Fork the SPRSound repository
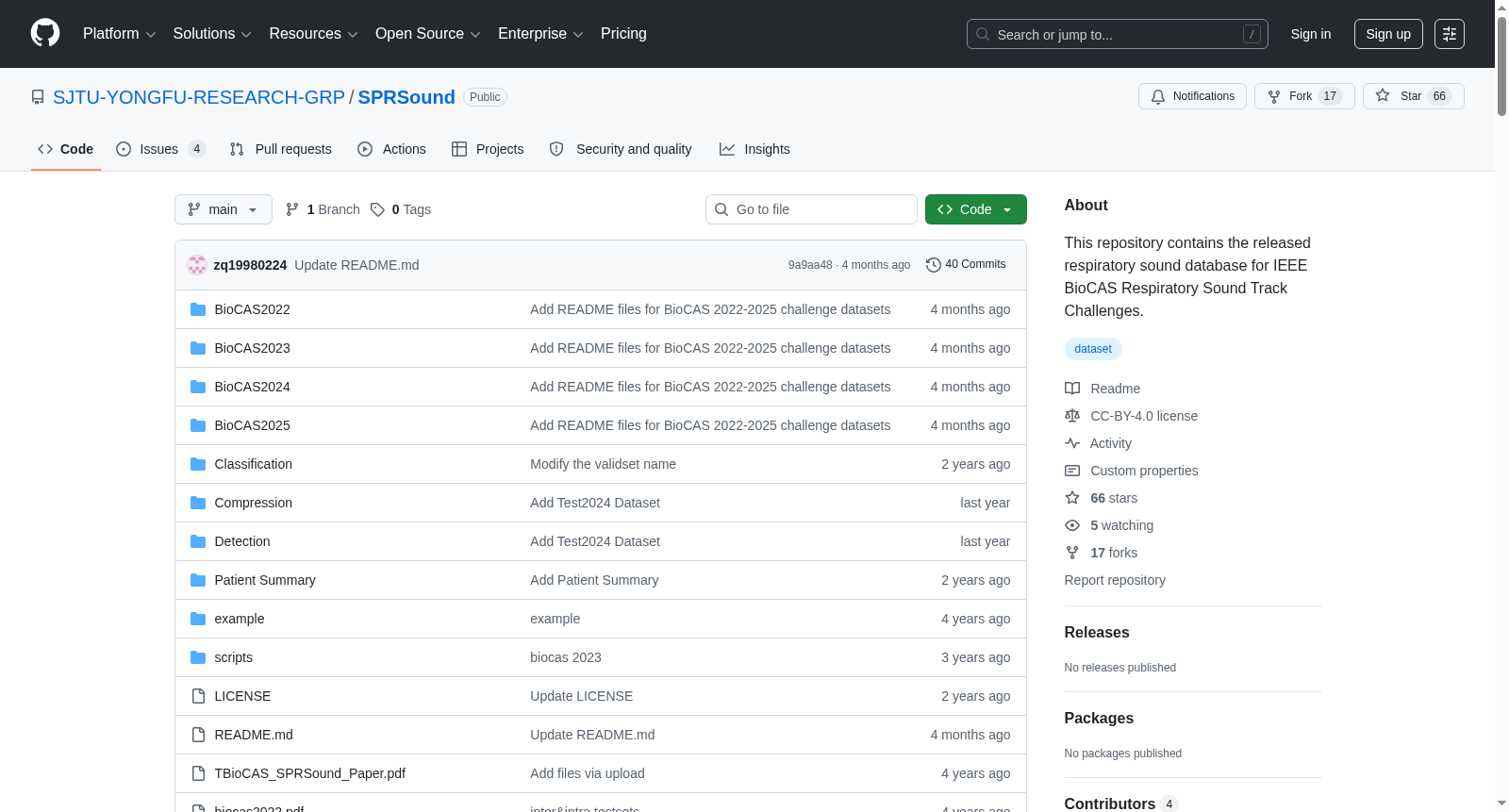Viewport: 1509px width, 812px height. 1304,96
